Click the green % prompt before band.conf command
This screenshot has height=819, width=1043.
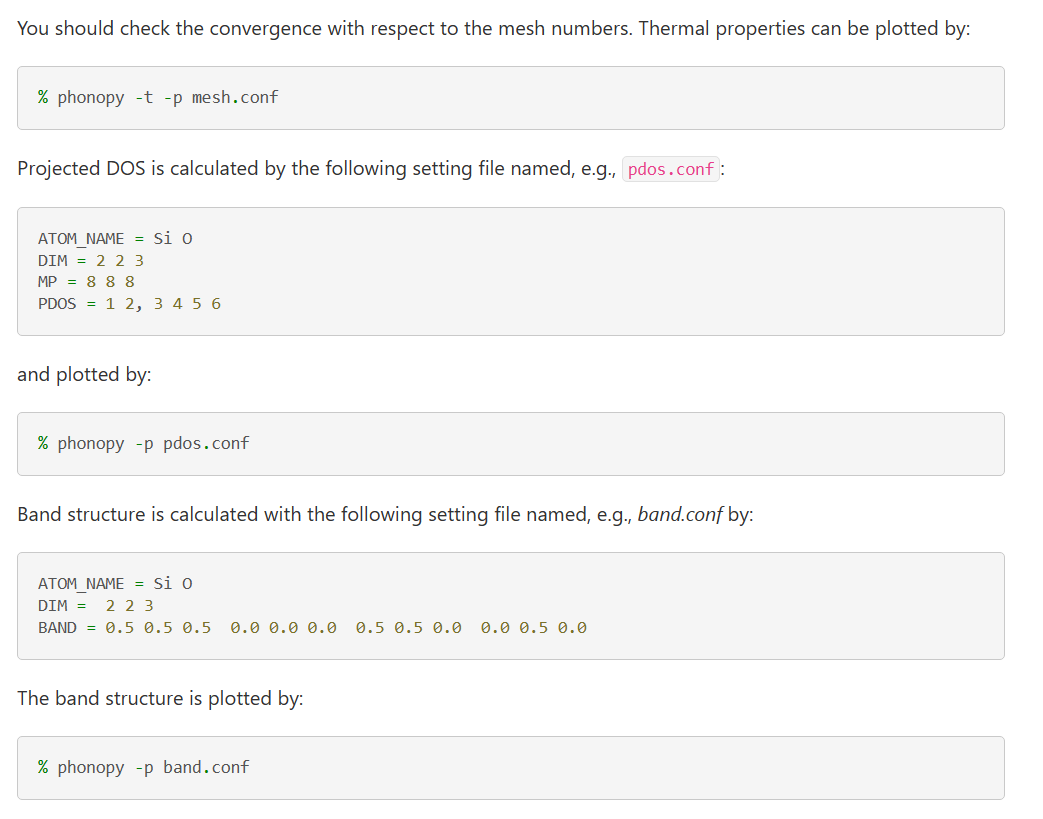(43, 768)
